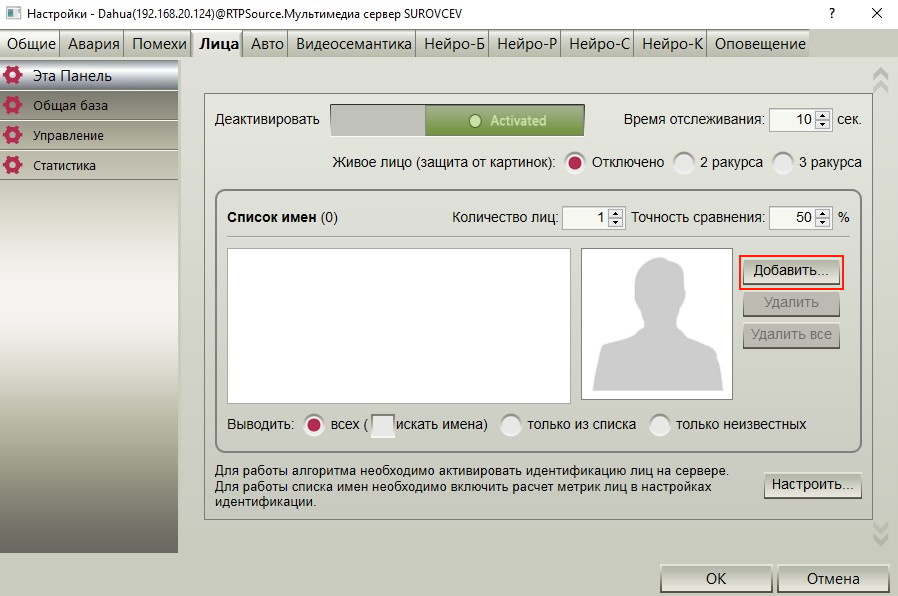This screenshot has height=596, width=898.
Task: Click the gear icon next to Управление
Action: 12,135
